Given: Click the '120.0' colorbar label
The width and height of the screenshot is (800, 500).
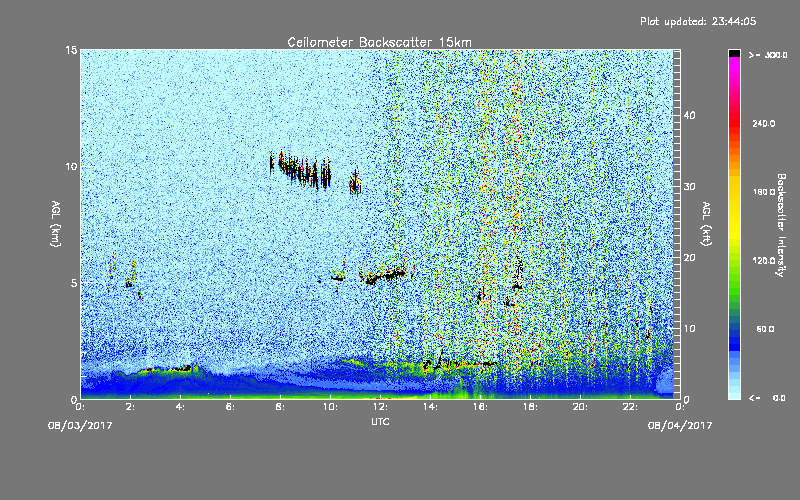Looking at the screenshot, I should [764, 261].
